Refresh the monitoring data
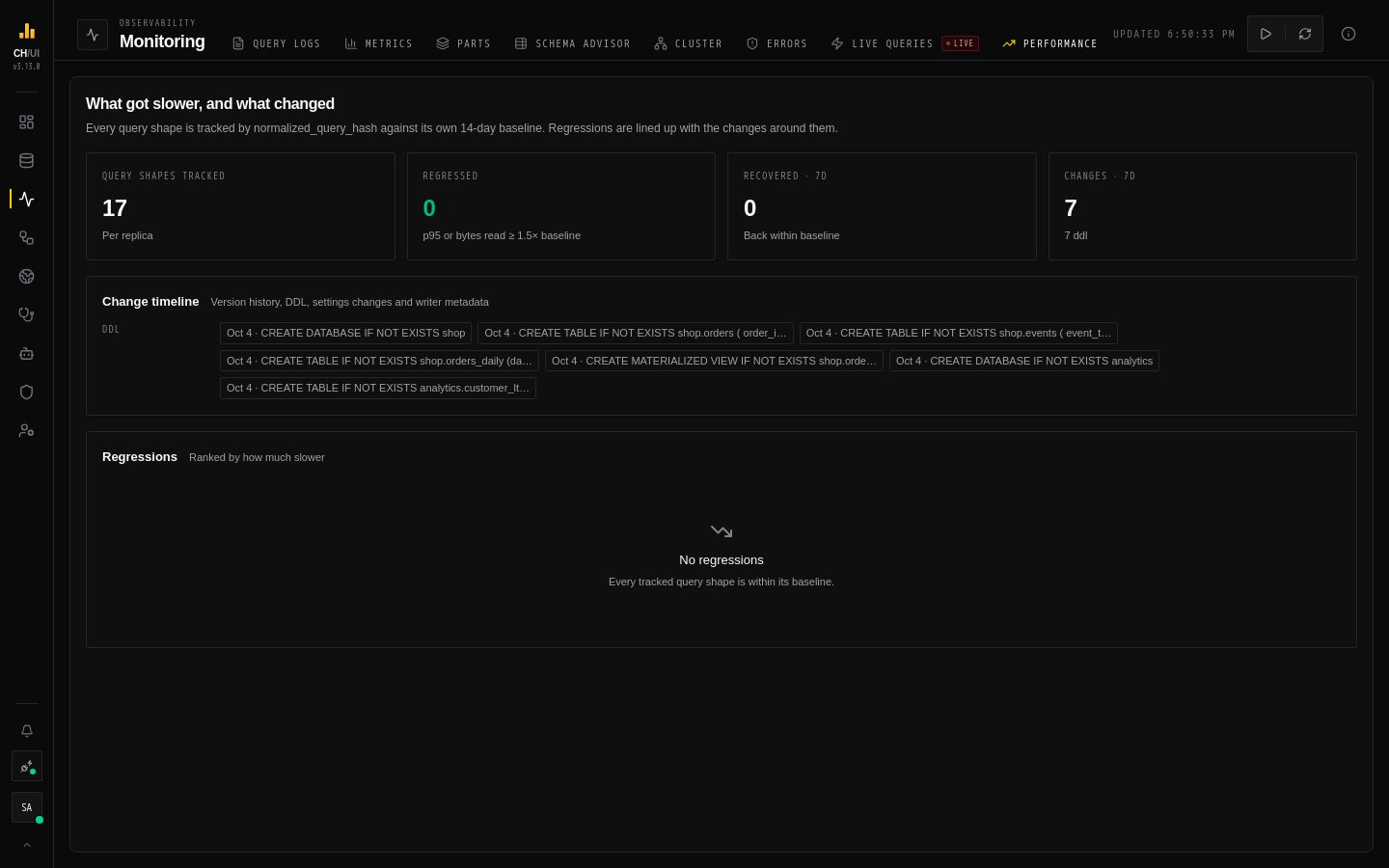This screenshot has width=1389, height=868. 1305,34
